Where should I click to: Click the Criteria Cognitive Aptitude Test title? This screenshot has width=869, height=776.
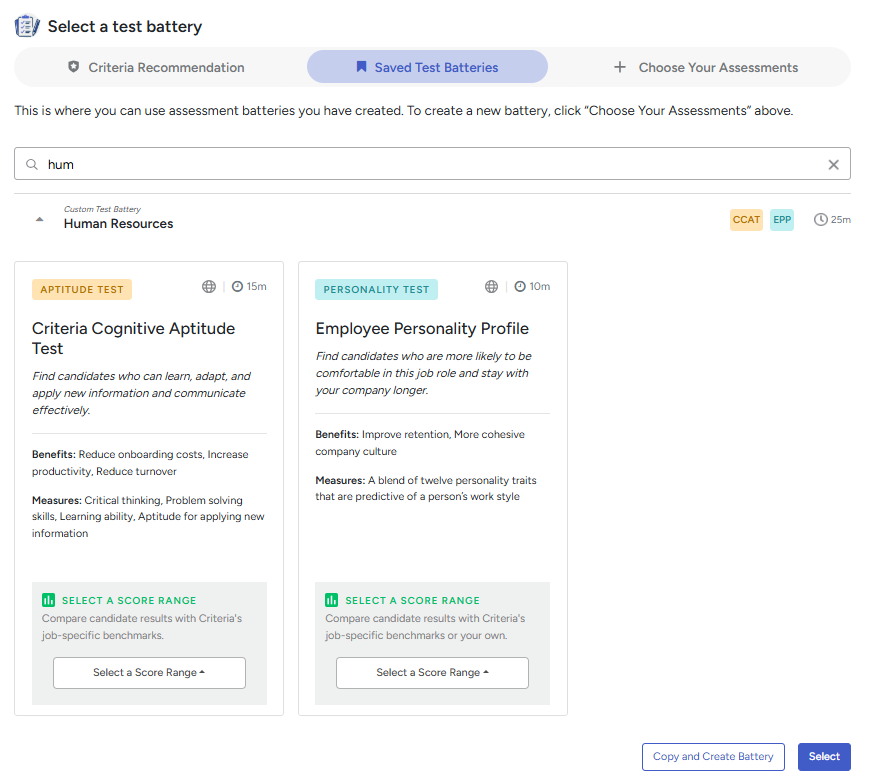point(134,338)
